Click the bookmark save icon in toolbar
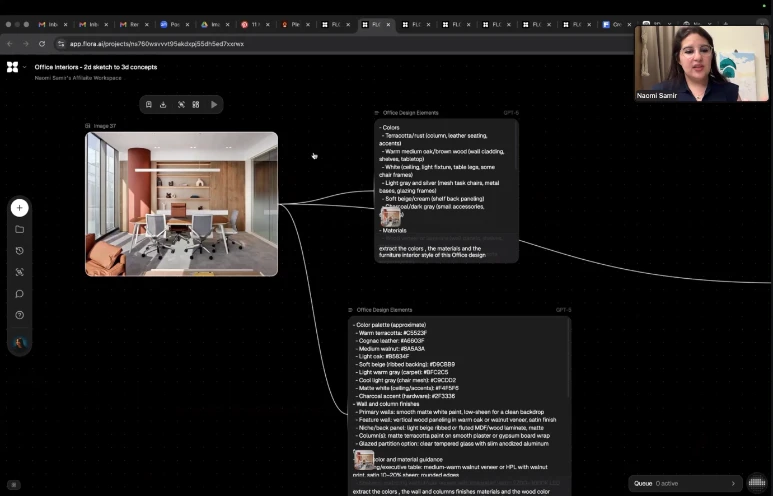Viewport: 773px width, 496px height. (x=148, y=104)
